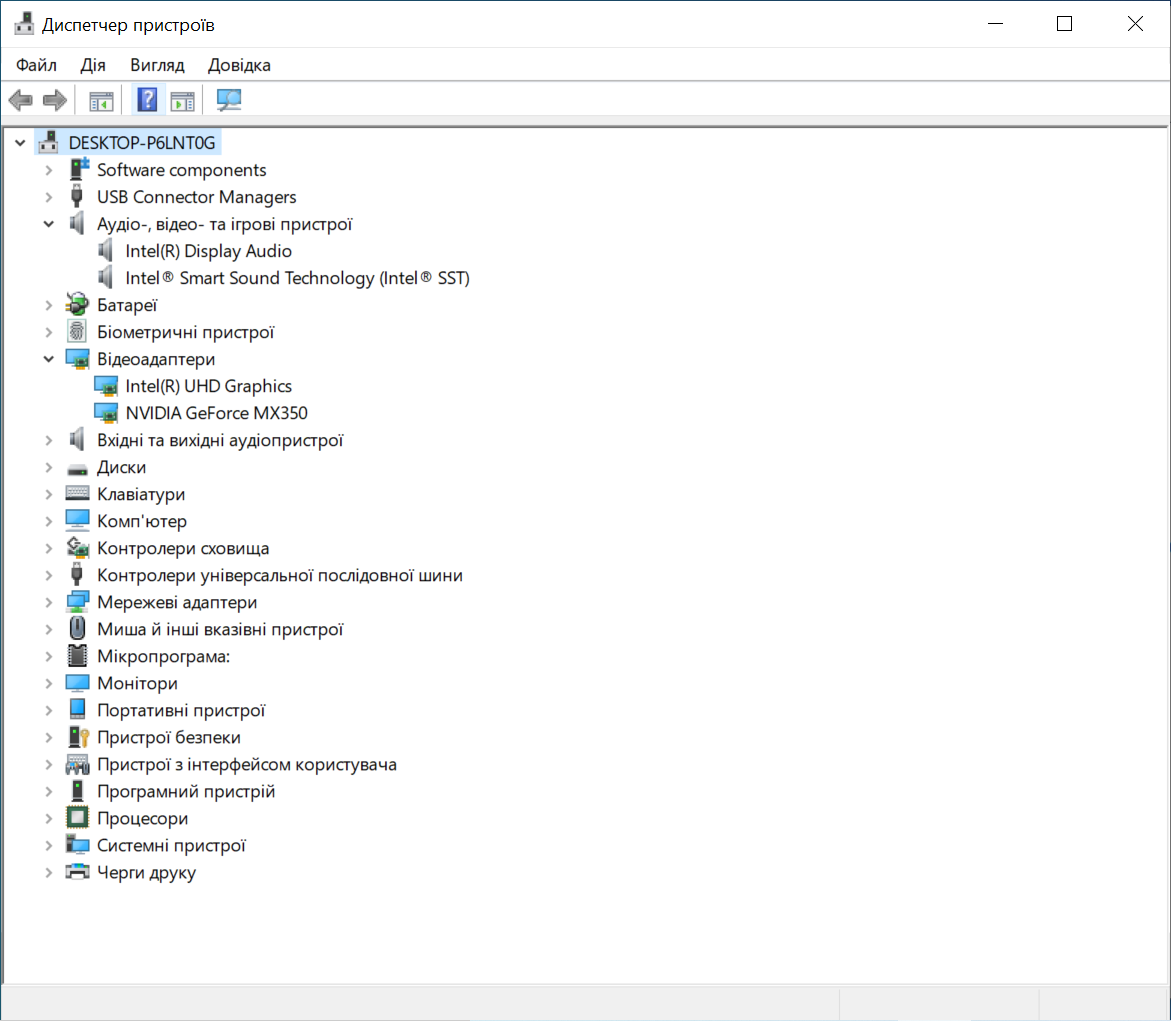This screenshot has height=1021, width=1171.
Task: Click the Forward arrow toolbar icon
Action: pos(55,100)
